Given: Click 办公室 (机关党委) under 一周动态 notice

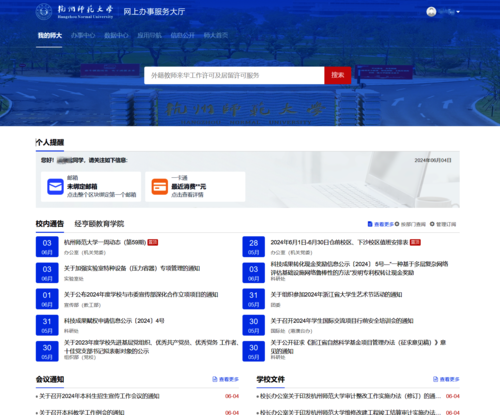Looking at the screenshot, I should (85, 253).
